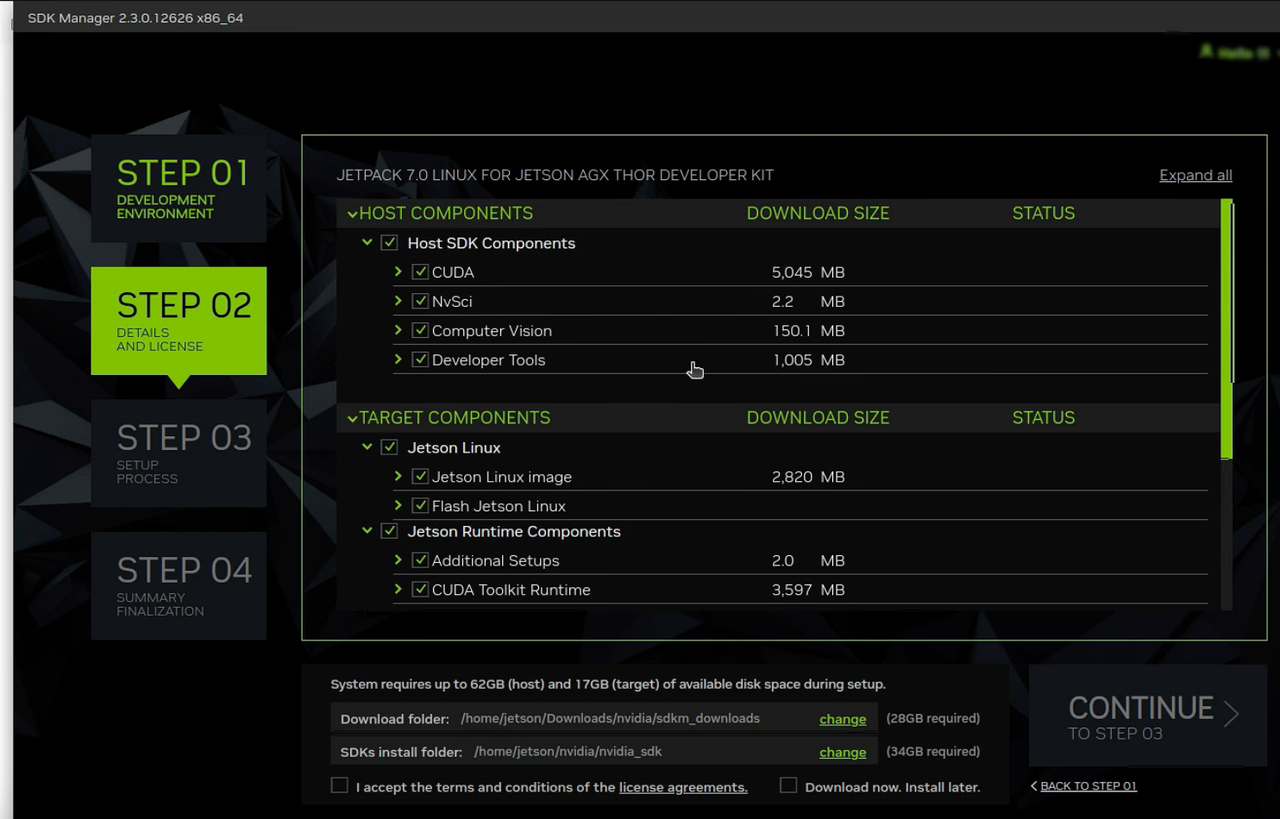Expand the Jetson Linux image row chevron
Image resolution: width=1280 pixels, height=819 pixels.
point(398,476)
